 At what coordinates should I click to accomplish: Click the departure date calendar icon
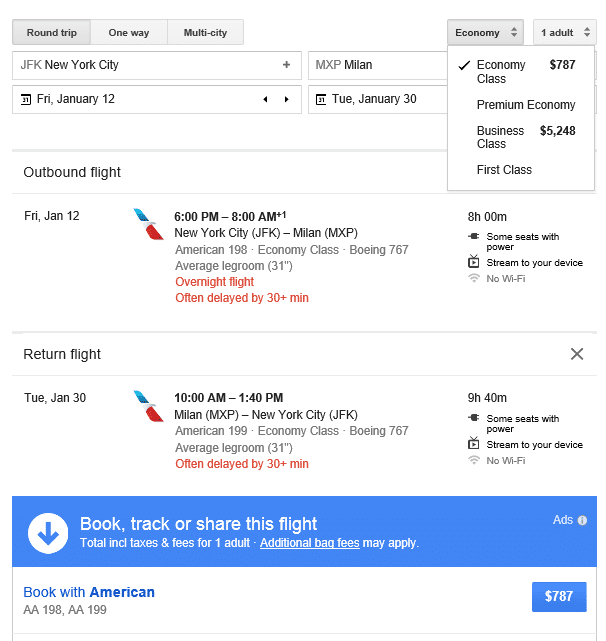[25, 99]
